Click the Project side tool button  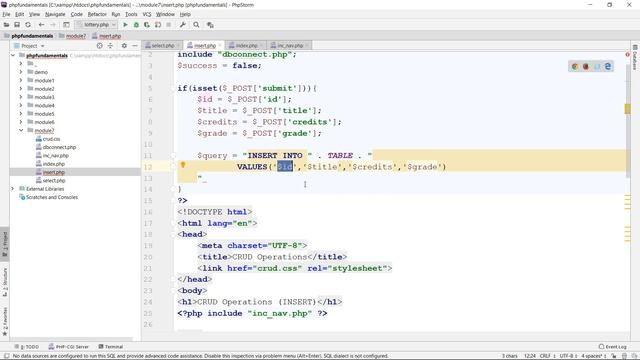click(x=5, y=244)
